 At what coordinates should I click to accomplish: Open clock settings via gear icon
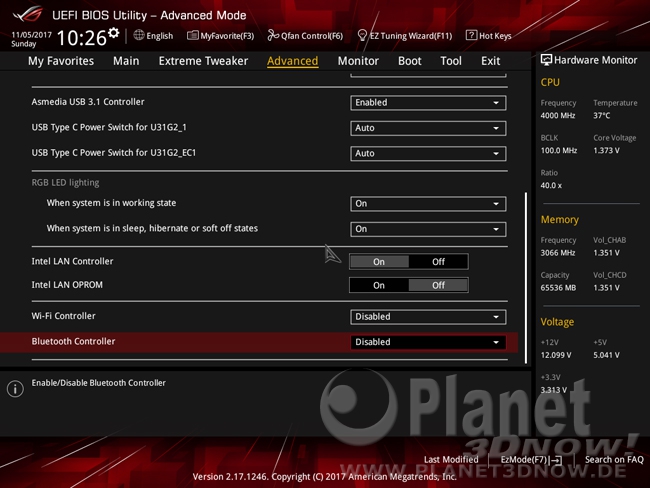click(114, 33)
